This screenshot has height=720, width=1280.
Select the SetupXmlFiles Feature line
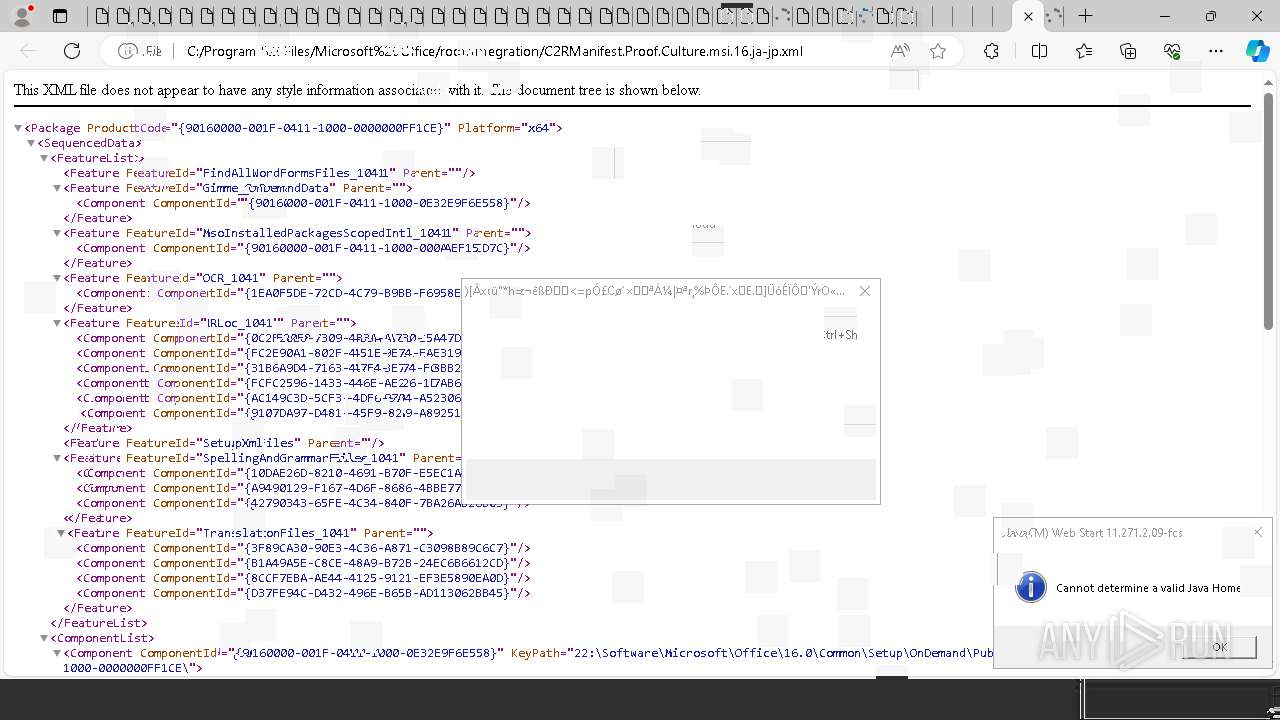pyautogui.click(x=224, y=443)
